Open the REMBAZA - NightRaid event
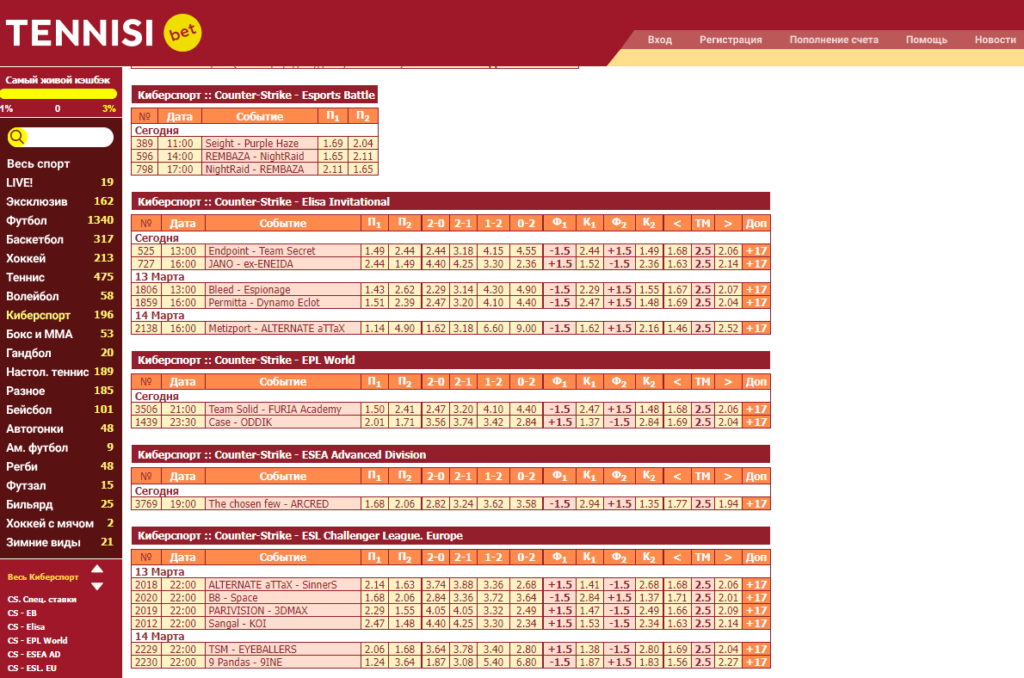 coord(255,157)
